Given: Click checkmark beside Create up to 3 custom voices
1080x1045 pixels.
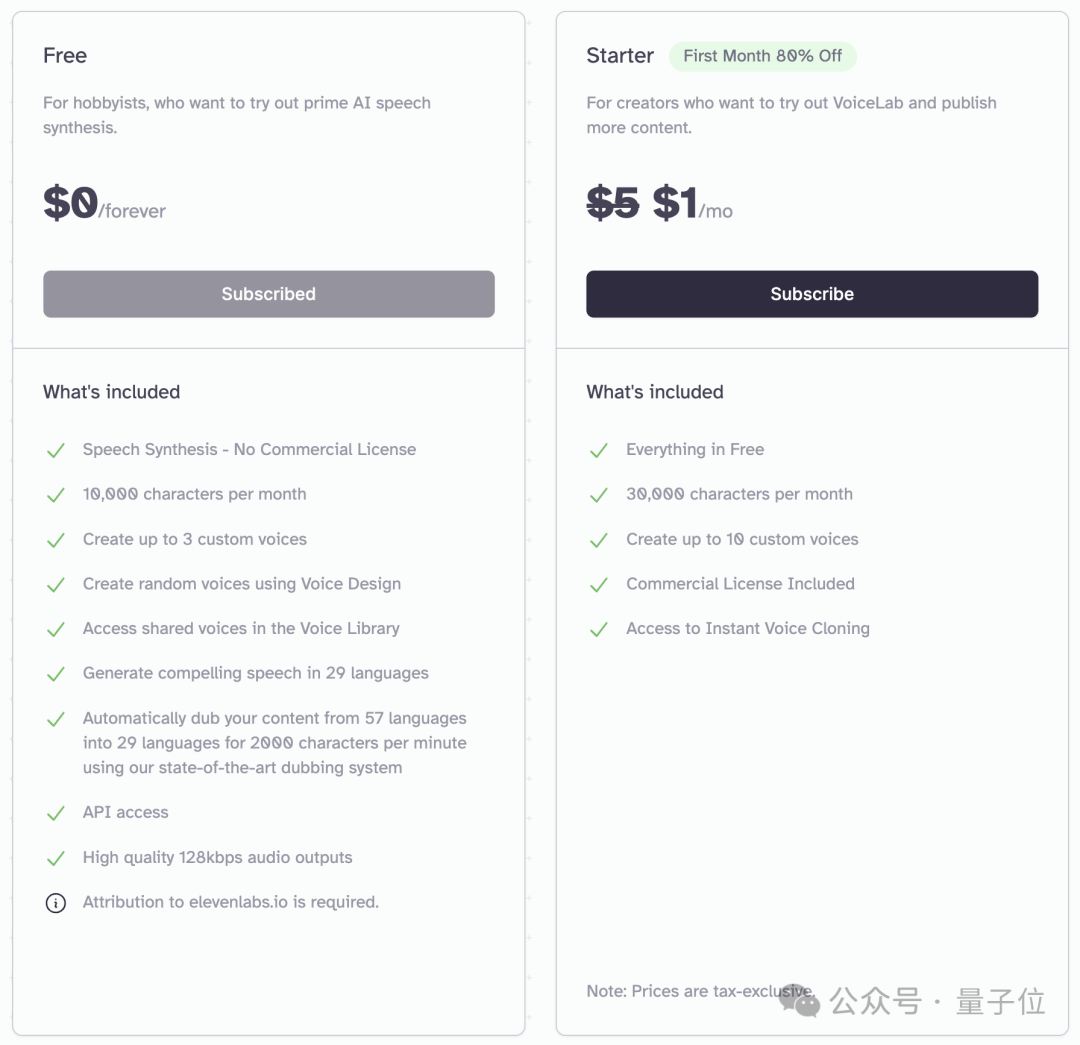Looking at the screenshot, I should (56, 540).
